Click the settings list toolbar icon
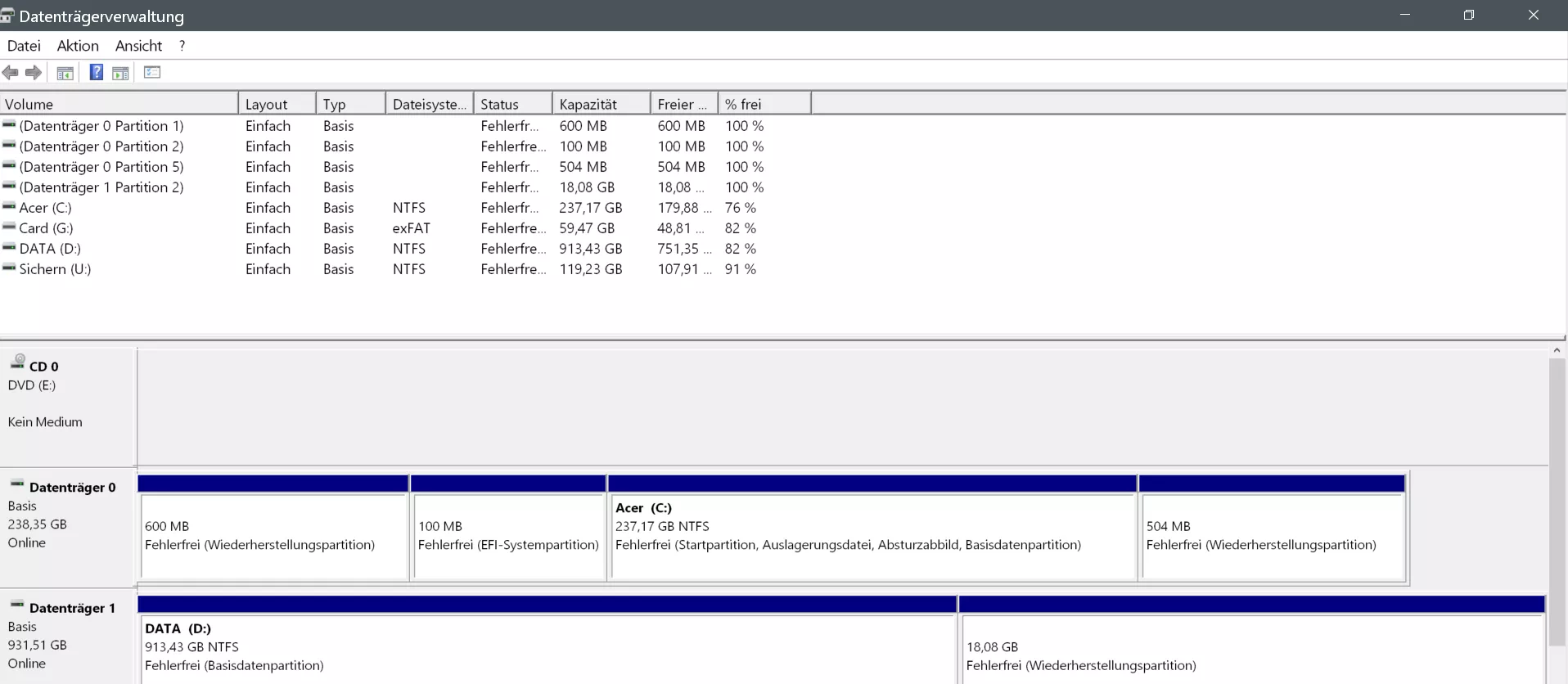The image size is (1568, 684). (152, 72)
